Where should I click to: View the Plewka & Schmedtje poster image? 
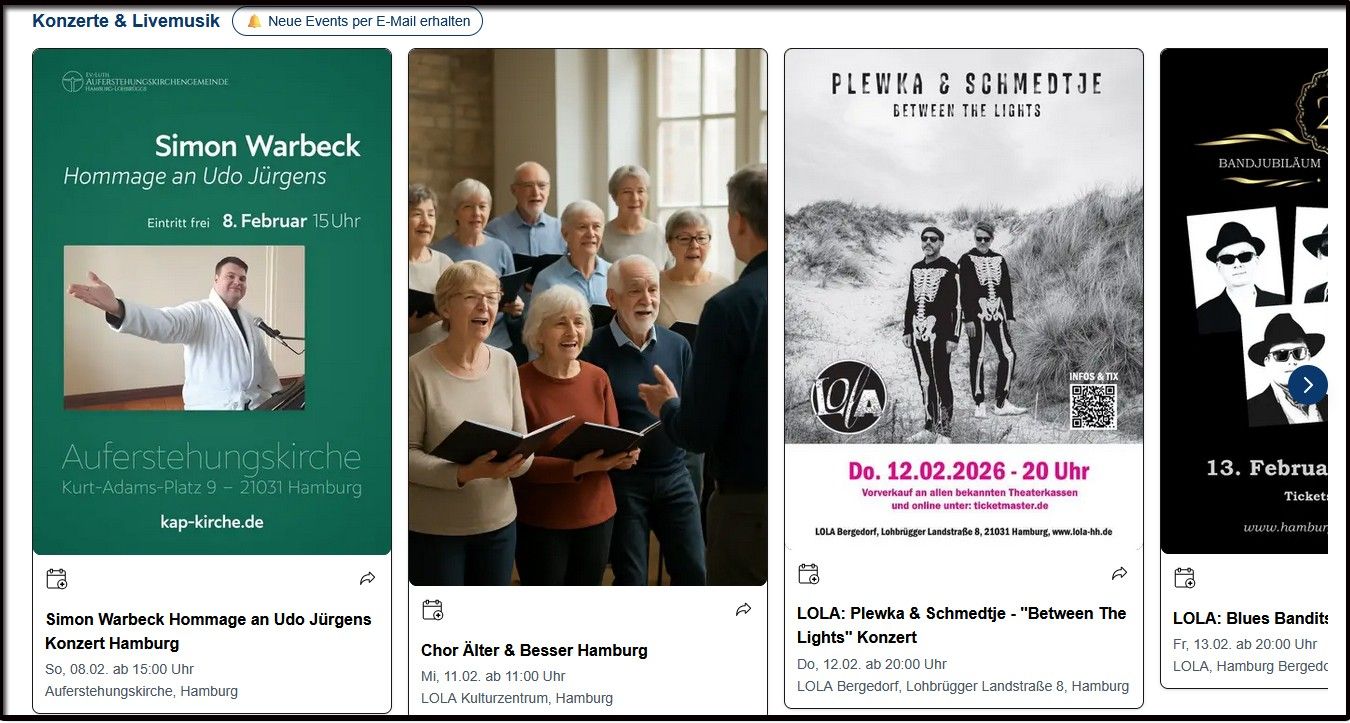[x=964, y=300]
